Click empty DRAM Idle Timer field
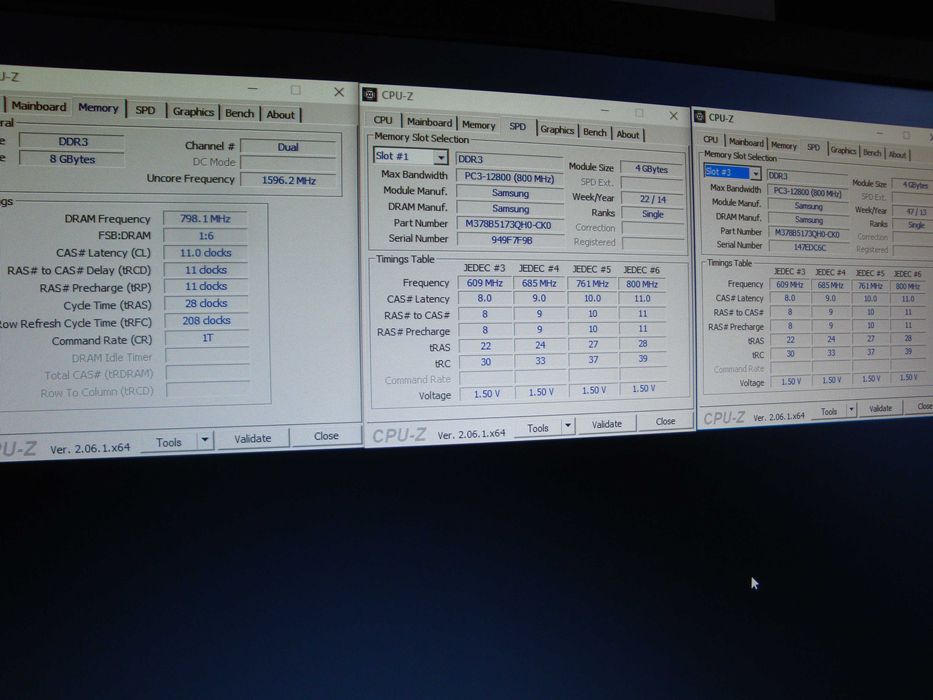 (207, 356)
